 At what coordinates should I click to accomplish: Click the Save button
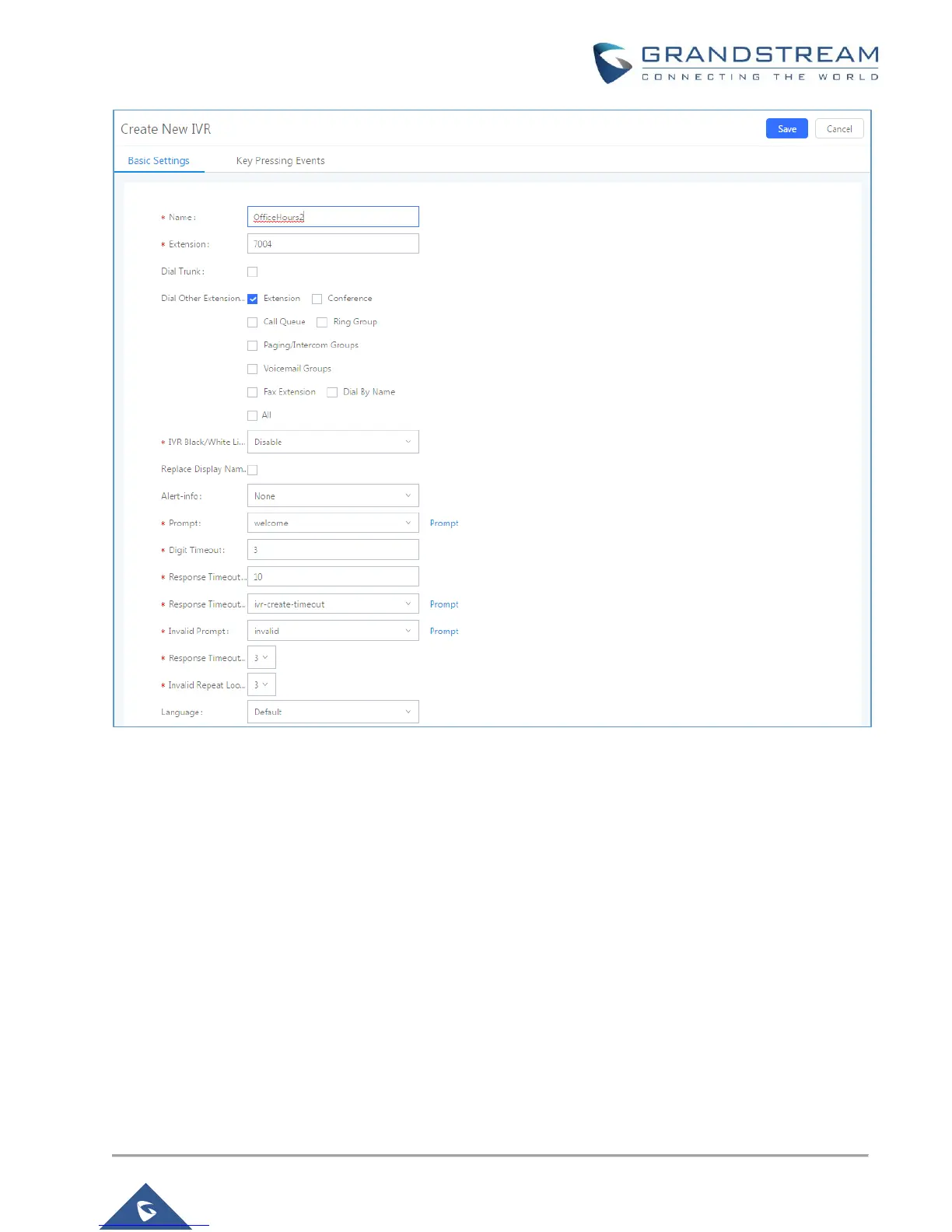(x=786, y=129)
